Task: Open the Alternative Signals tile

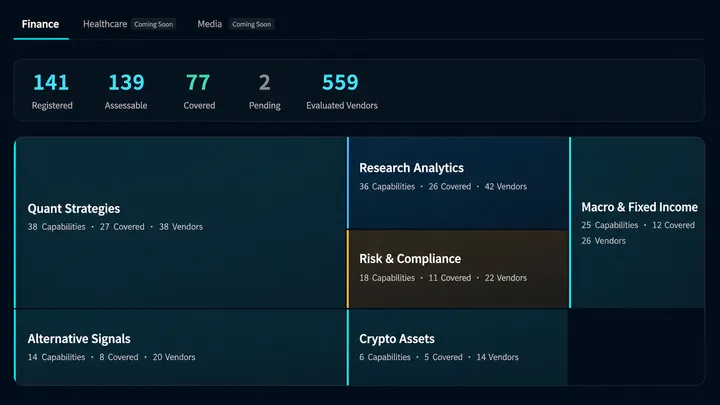Action: coord(180,347)
